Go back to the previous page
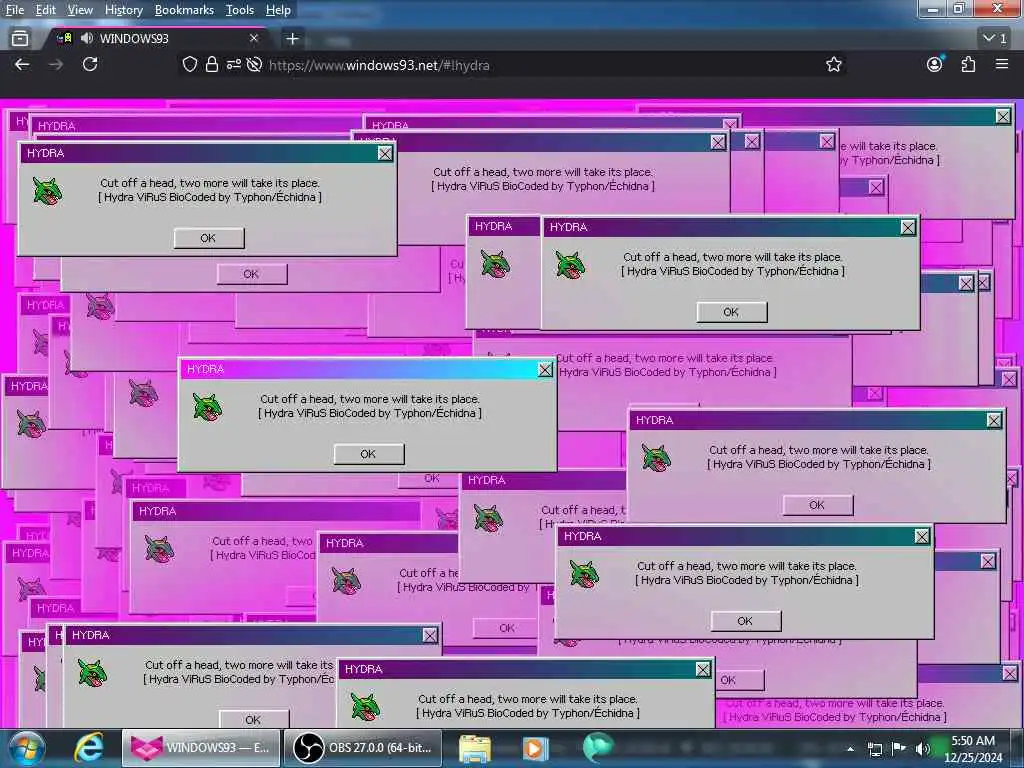 pyautogui.click(x=22, y=65)
